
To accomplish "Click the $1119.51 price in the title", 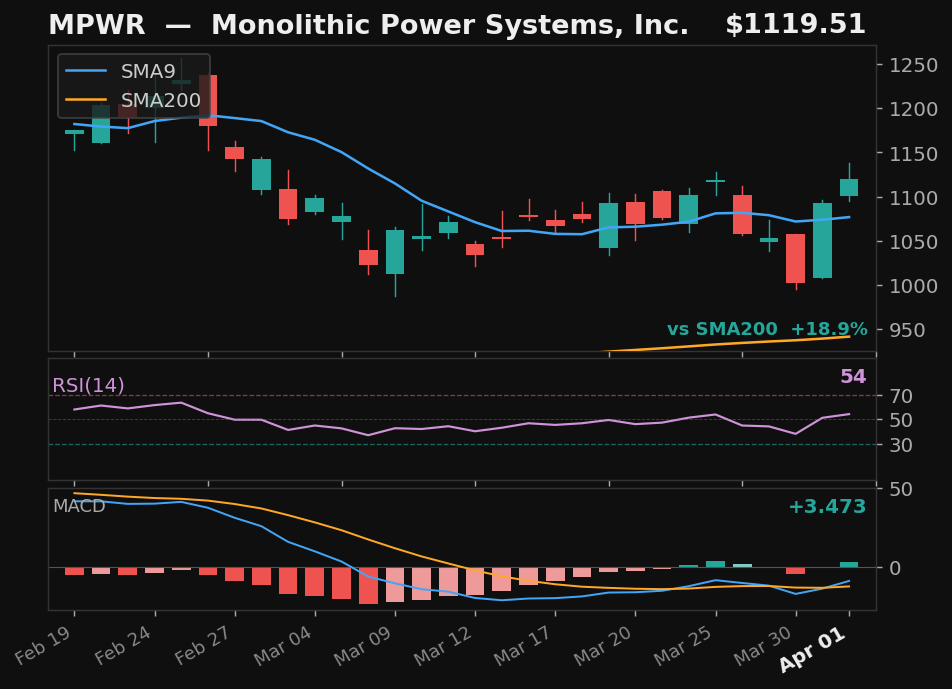I will tap(795, 25).
